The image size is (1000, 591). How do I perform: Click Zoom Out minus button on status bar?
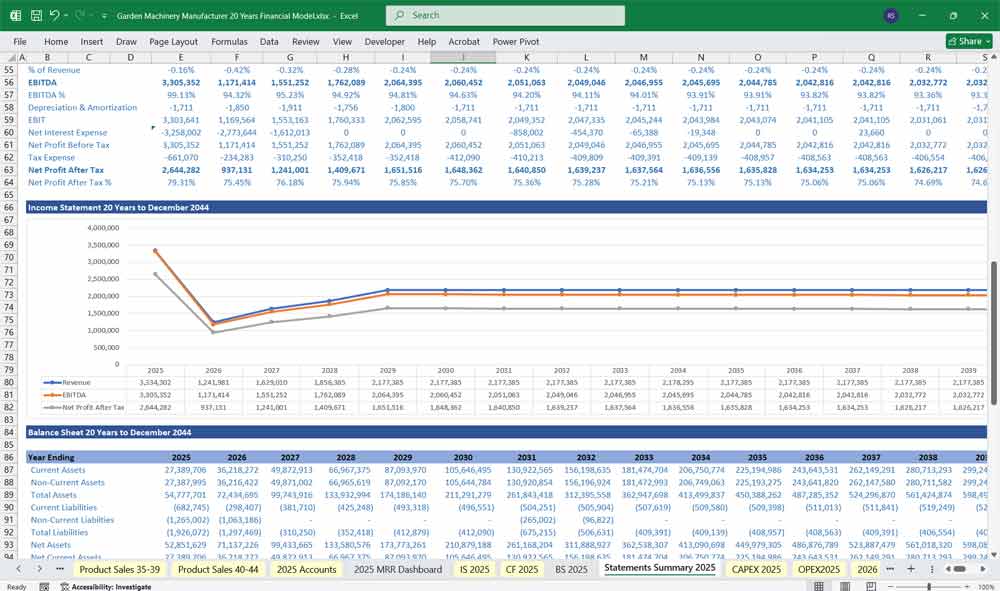[889, 585]
